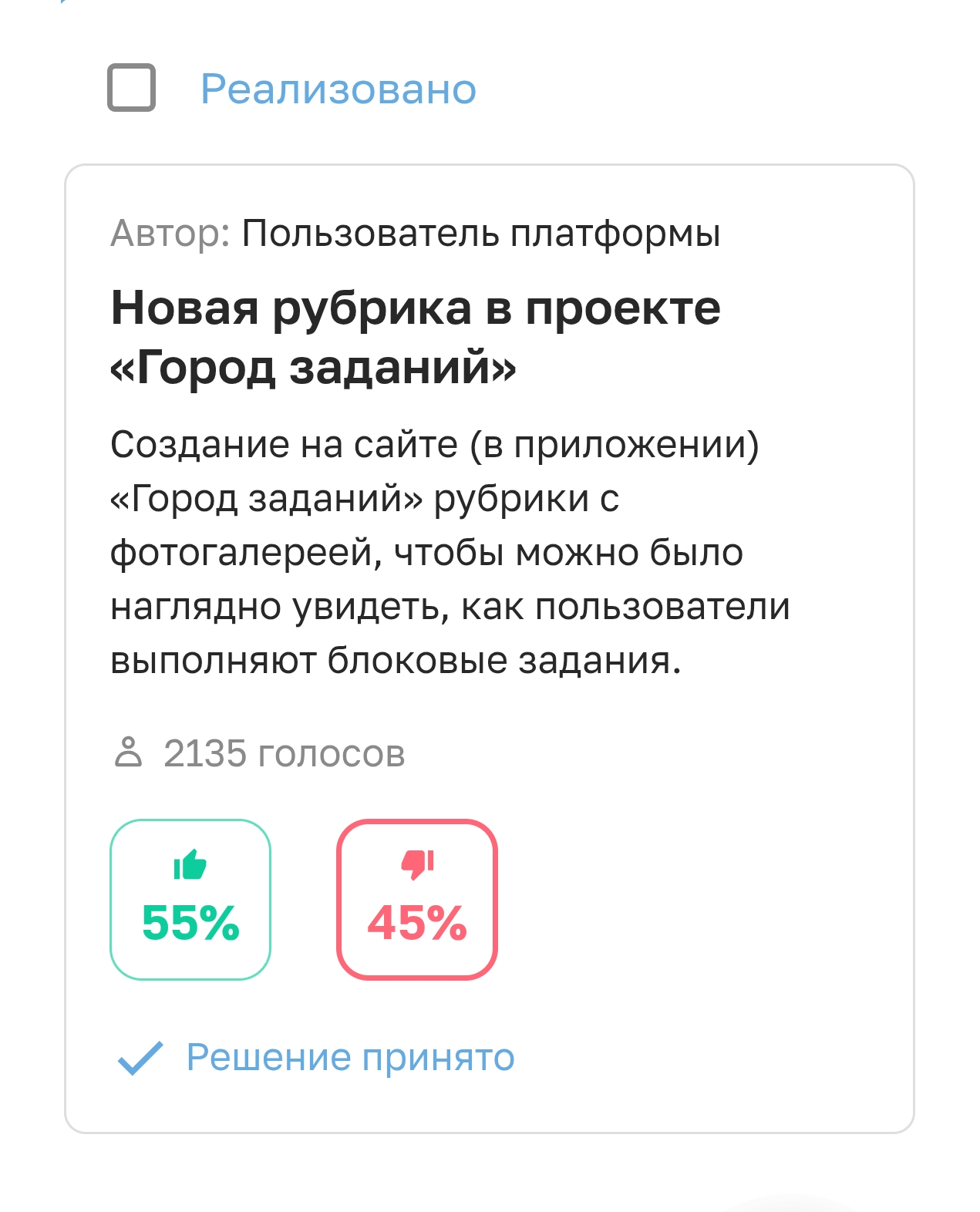980x1212 pixels.
Task: Click the green thumbs-up icon
Action: [190, 864]
